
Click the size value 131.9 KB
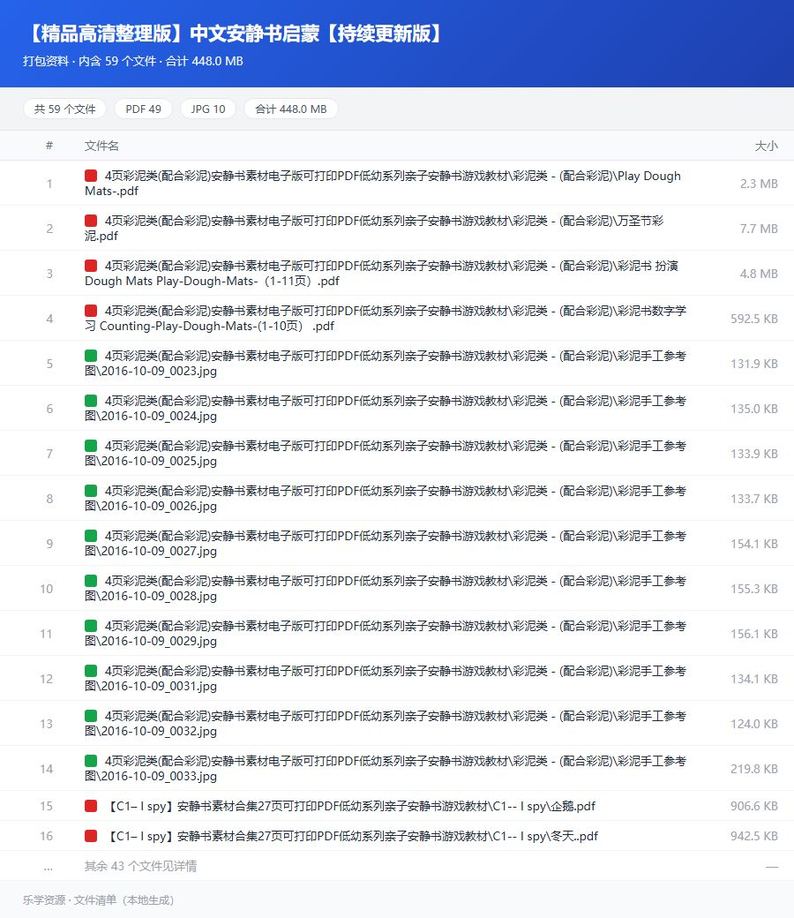coord(754,364)
